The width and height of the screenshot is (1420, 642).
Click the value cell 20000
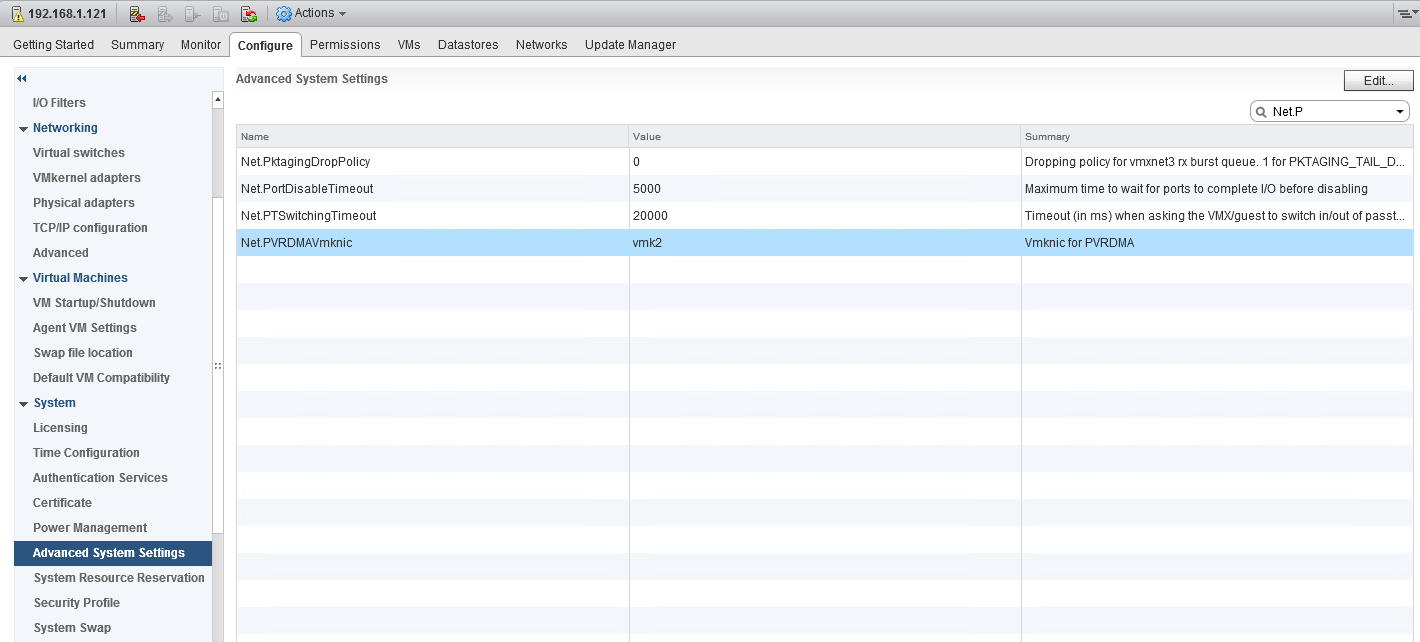[825, 216]
